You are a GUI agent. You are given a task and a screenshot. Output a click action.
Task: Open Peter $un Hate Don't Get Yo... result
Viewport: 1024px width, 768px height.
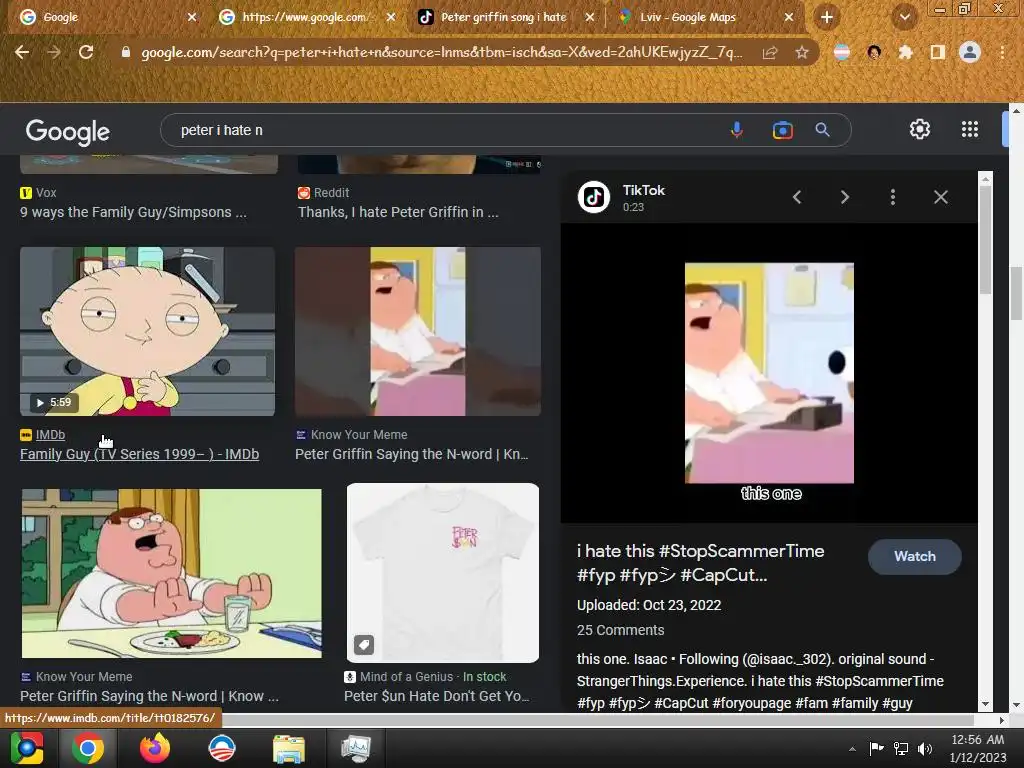tap(436, 696)
